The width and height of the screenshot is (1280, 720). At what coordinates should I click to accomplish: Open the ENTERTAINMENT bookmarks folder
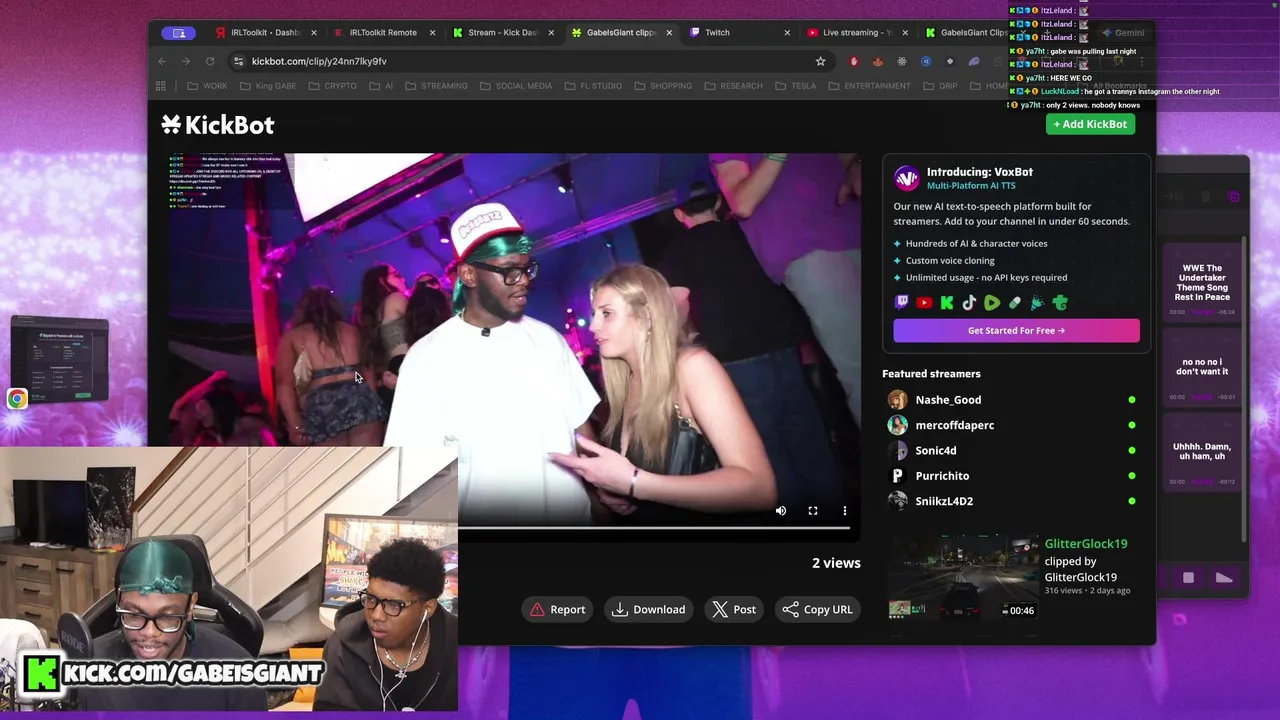(x=869, y=86)
